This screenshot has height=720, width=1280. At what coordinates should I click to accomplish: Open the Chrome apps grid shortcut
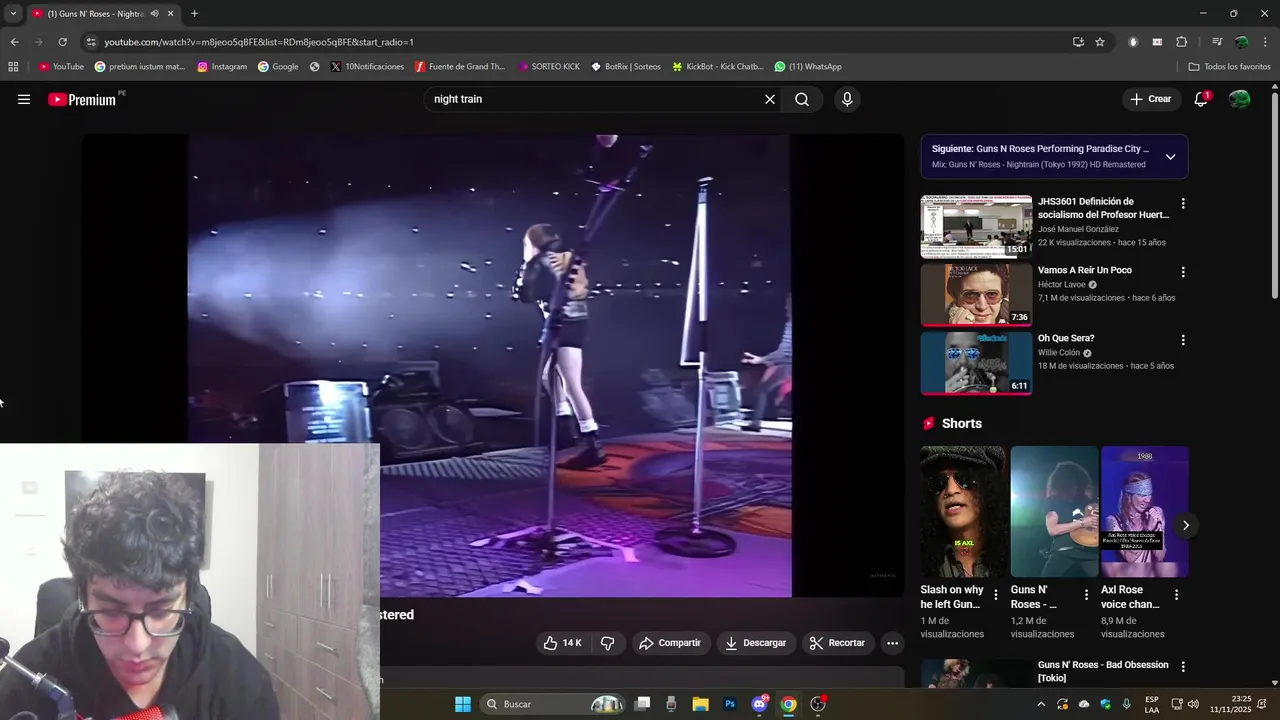coord(13,67)
